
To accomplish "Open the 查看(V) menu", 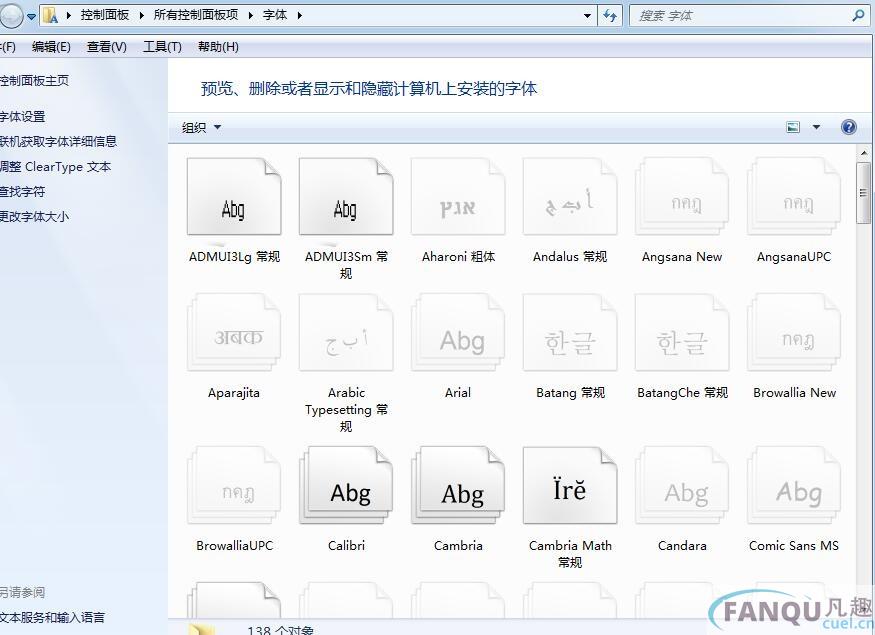I will (107, 47).
